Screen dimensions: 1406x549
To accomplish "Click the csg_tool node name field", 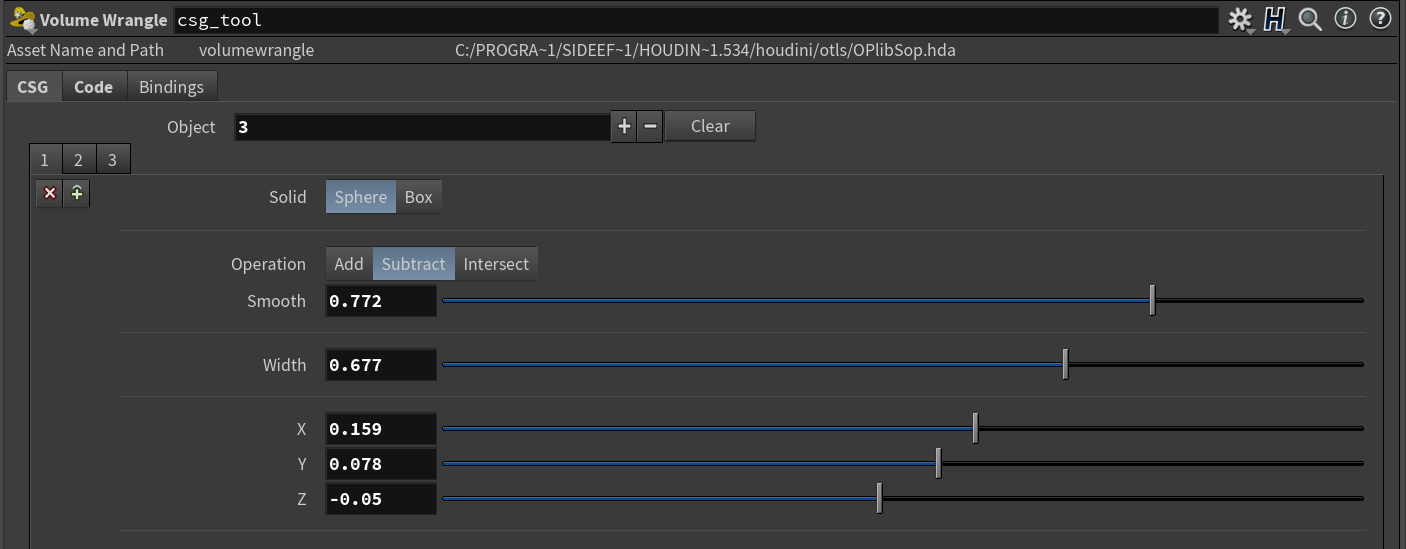I will coord(694,20).
